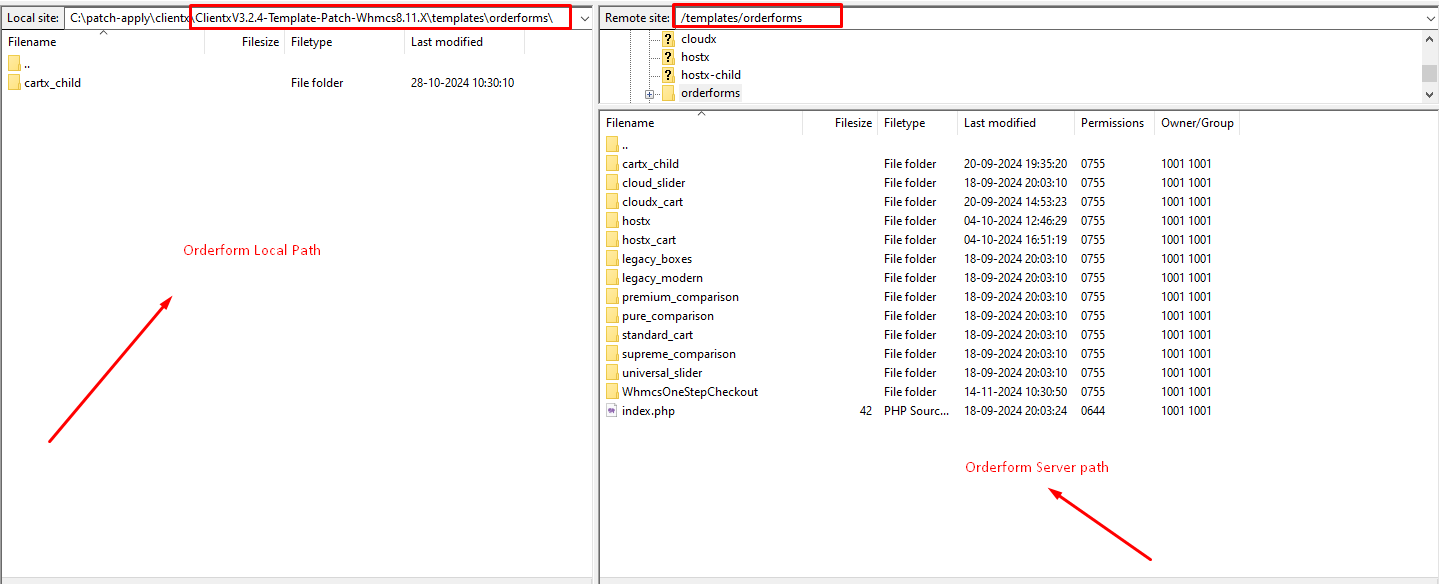This screenshot has width=1439, height=584.
Task: Select the WhmcsOneStepCheckout folder icon
Action: [x=612, y=392]
